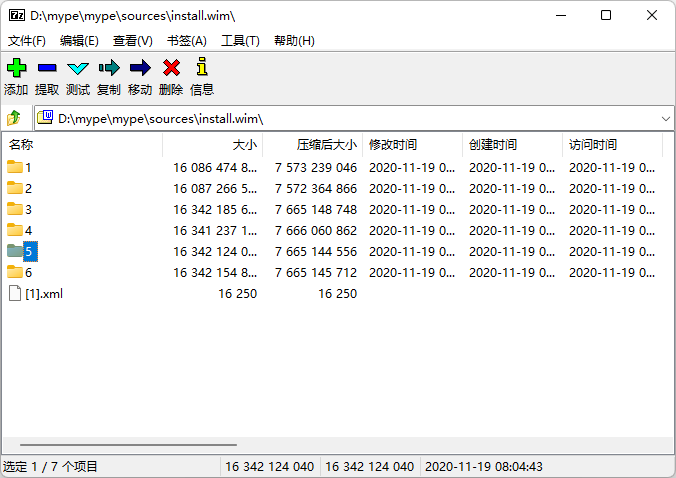Click the blue Extract (提取) minus icon

click(x=47, y=68)
